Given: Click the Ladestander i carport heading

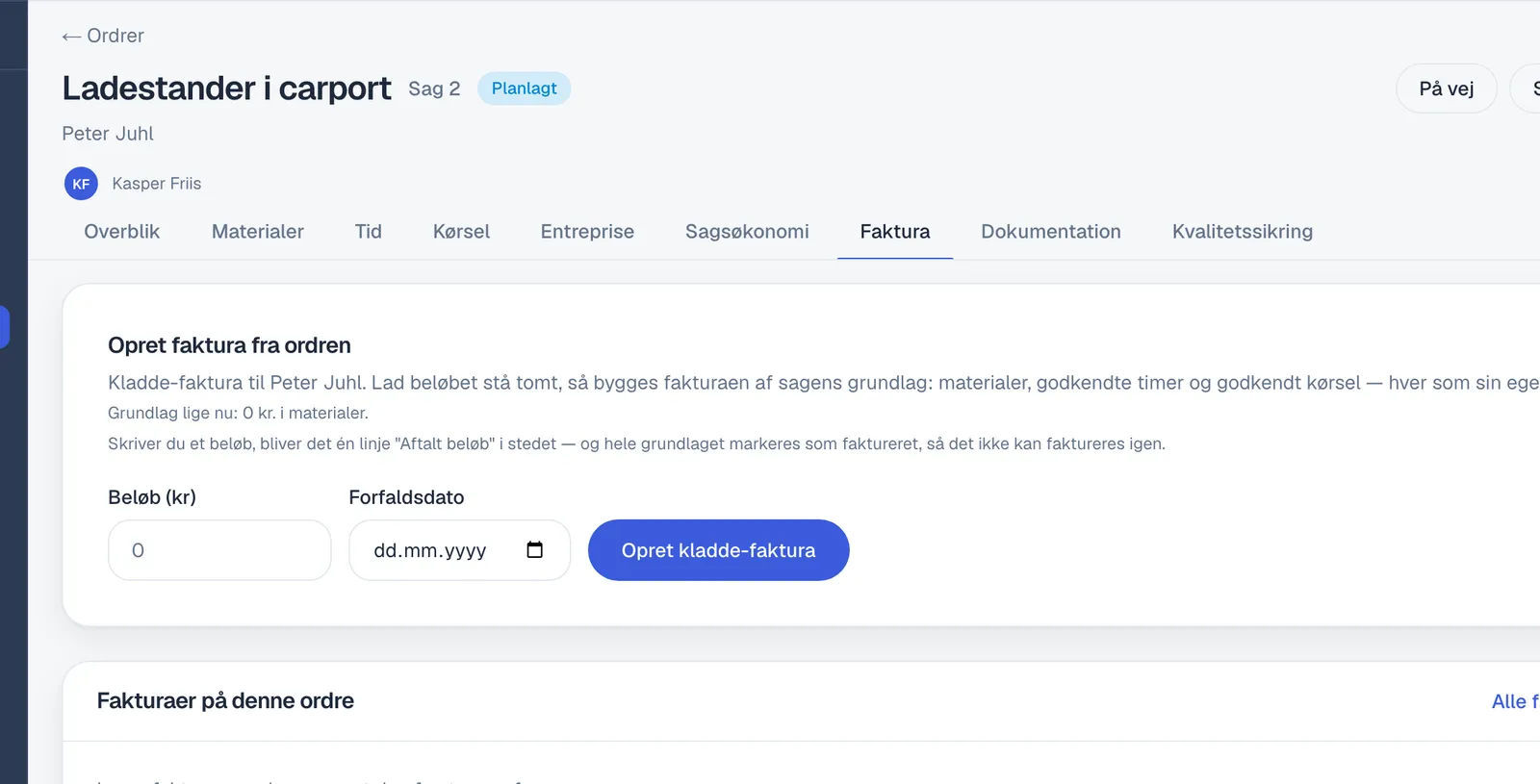Looking at the screenshot, I should tap(227, 89).
